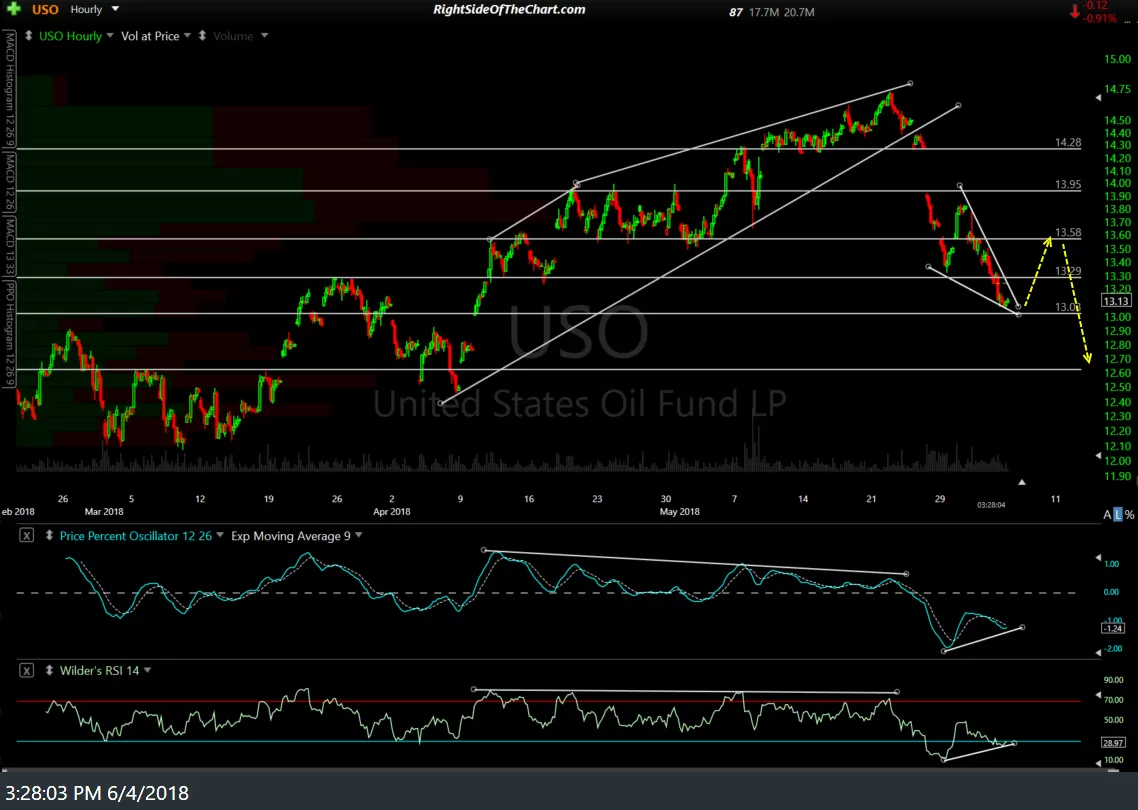
Task: Click the volume figures 17.7M 20.7M
Action: click(784, 12)
